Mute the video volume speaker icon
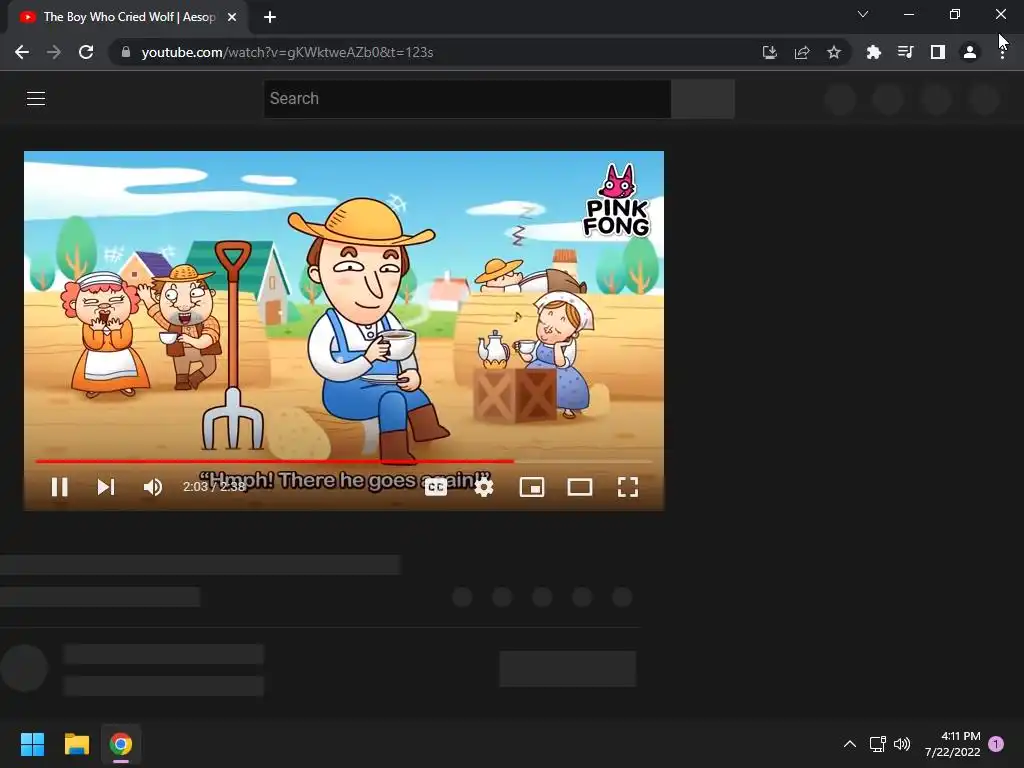 [153, 487]
